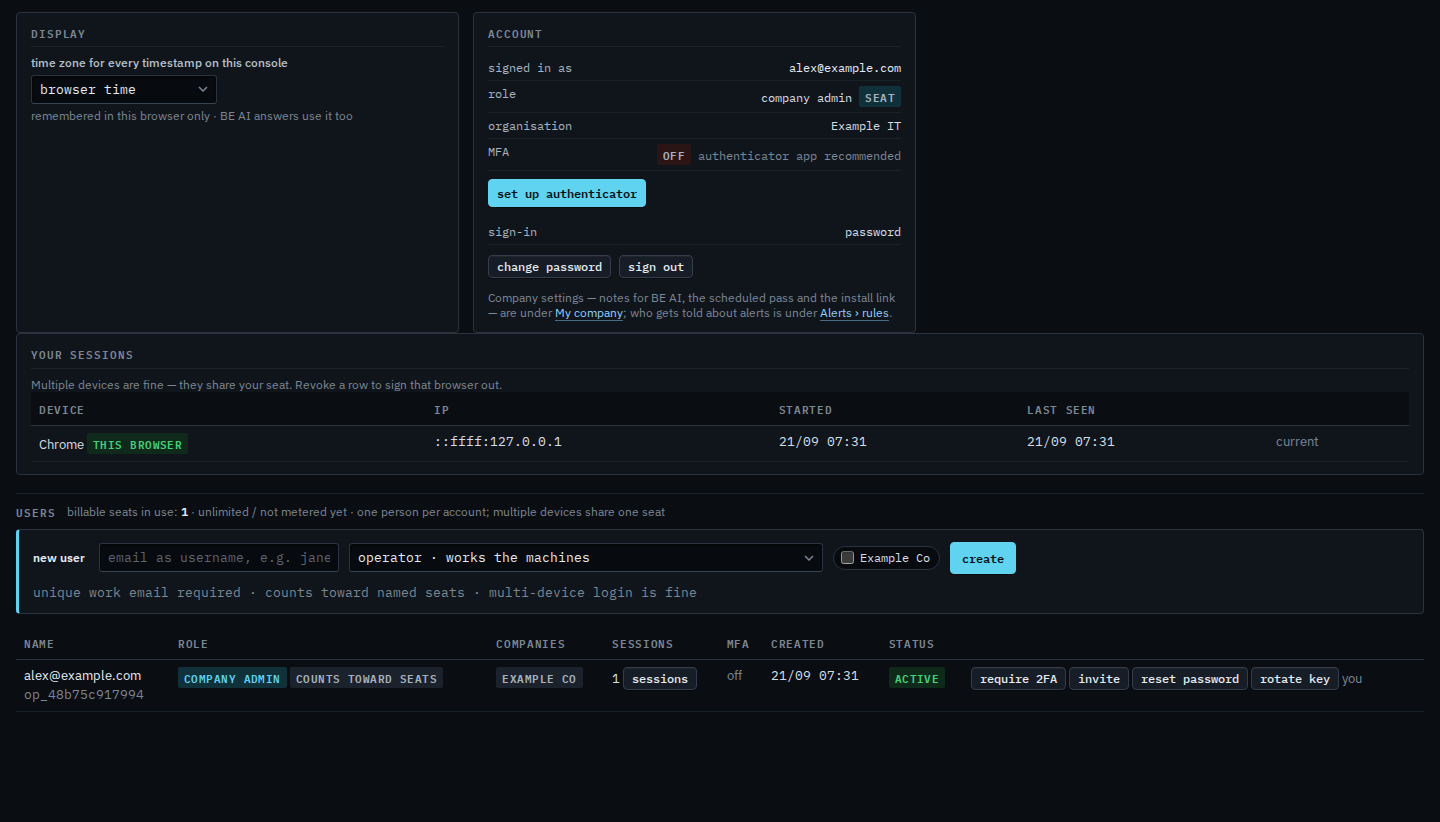Click require 2FA button

1018,679
